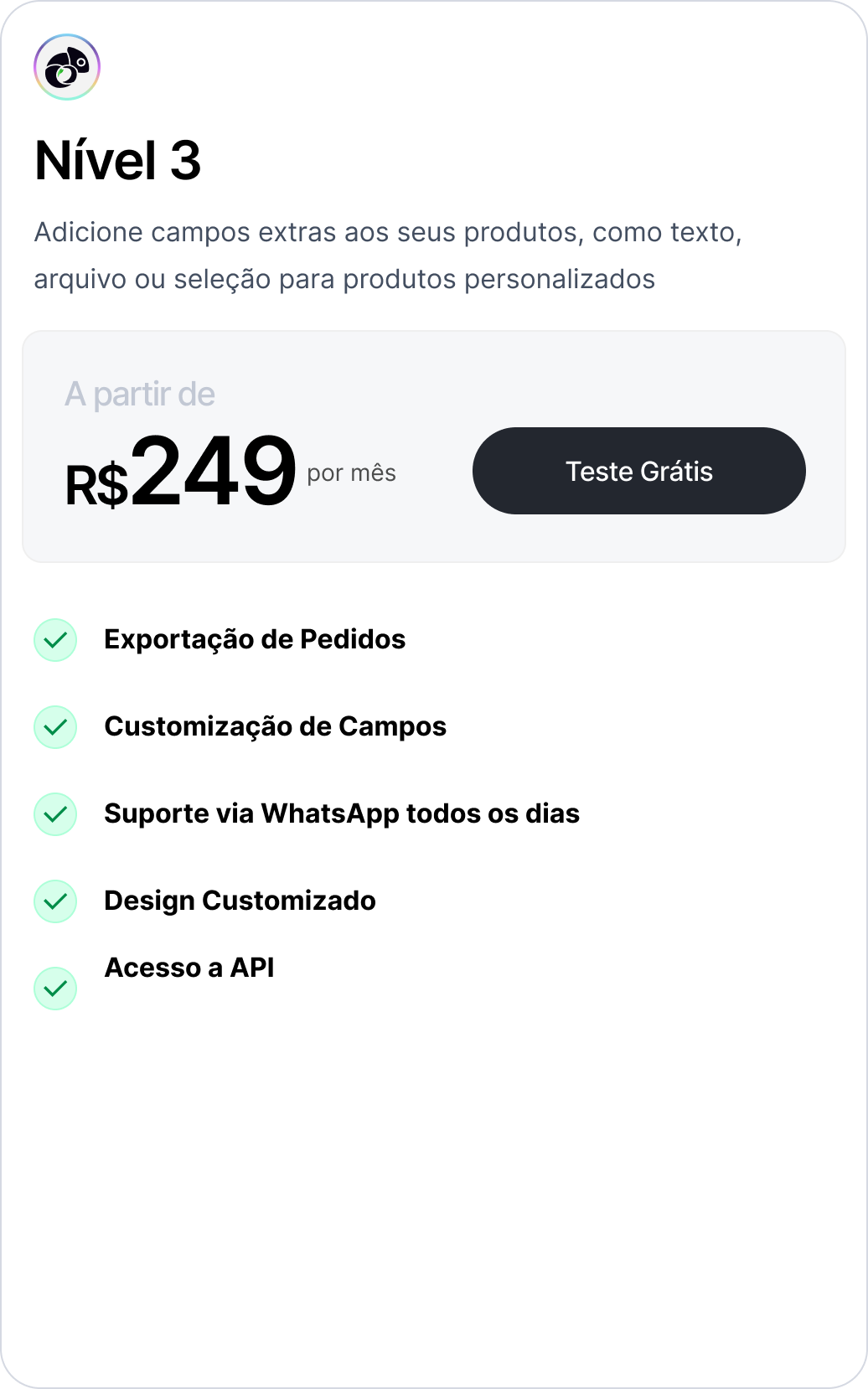Start the trial with Teste Grátis button

coord(638,471)
